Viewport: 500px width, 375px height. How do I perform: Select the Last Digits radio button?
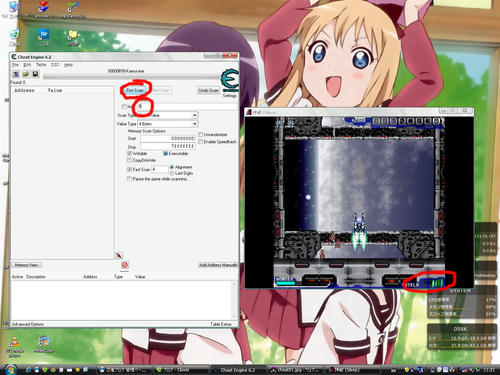pyautogui.click(x=172, y=173)
